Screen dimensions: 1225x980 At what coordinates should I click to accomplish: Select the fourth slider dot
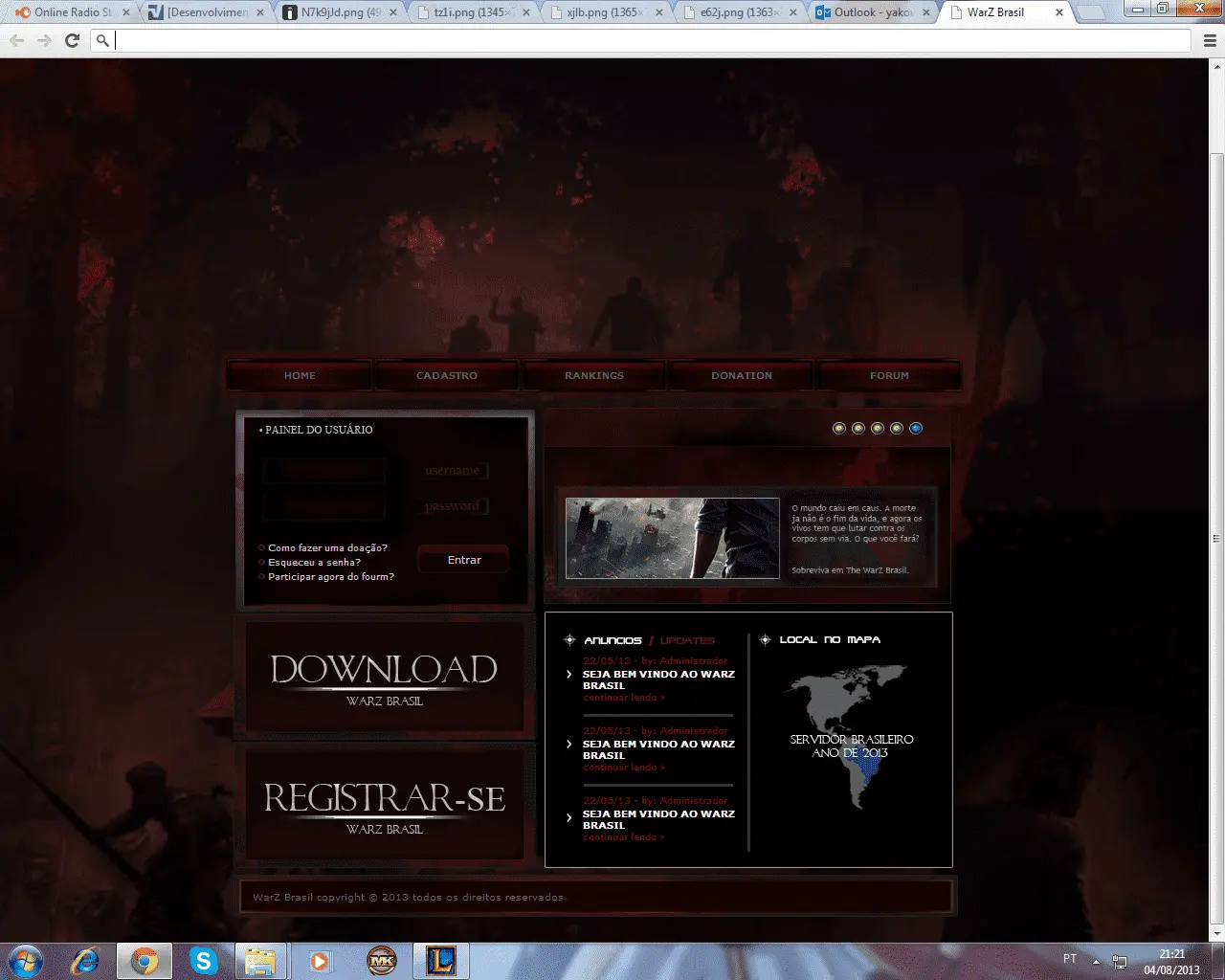[897, 428]
